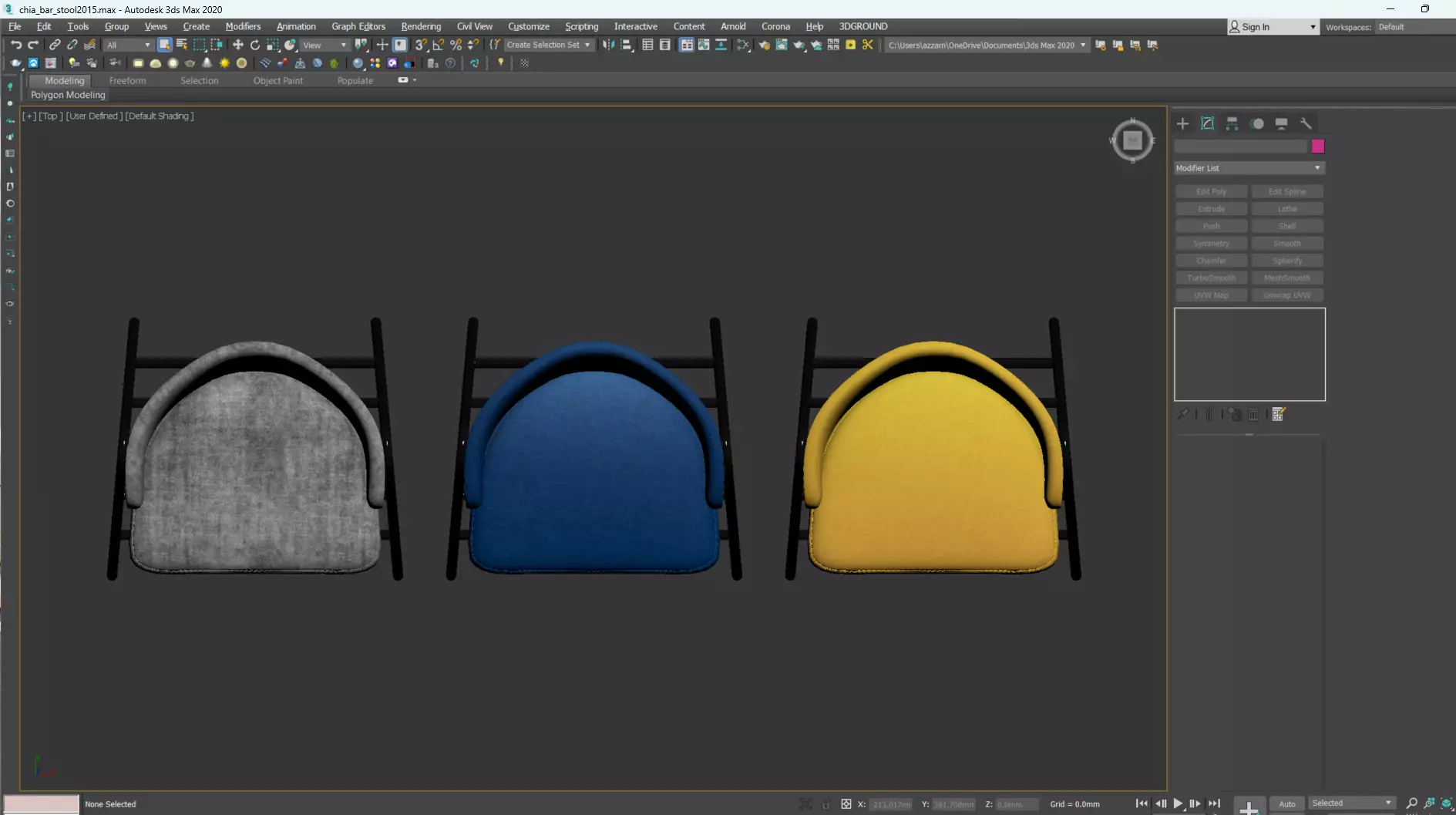Open the Sign In dropdown
The image size is (1456, 815).
[x=1273, y=27]
